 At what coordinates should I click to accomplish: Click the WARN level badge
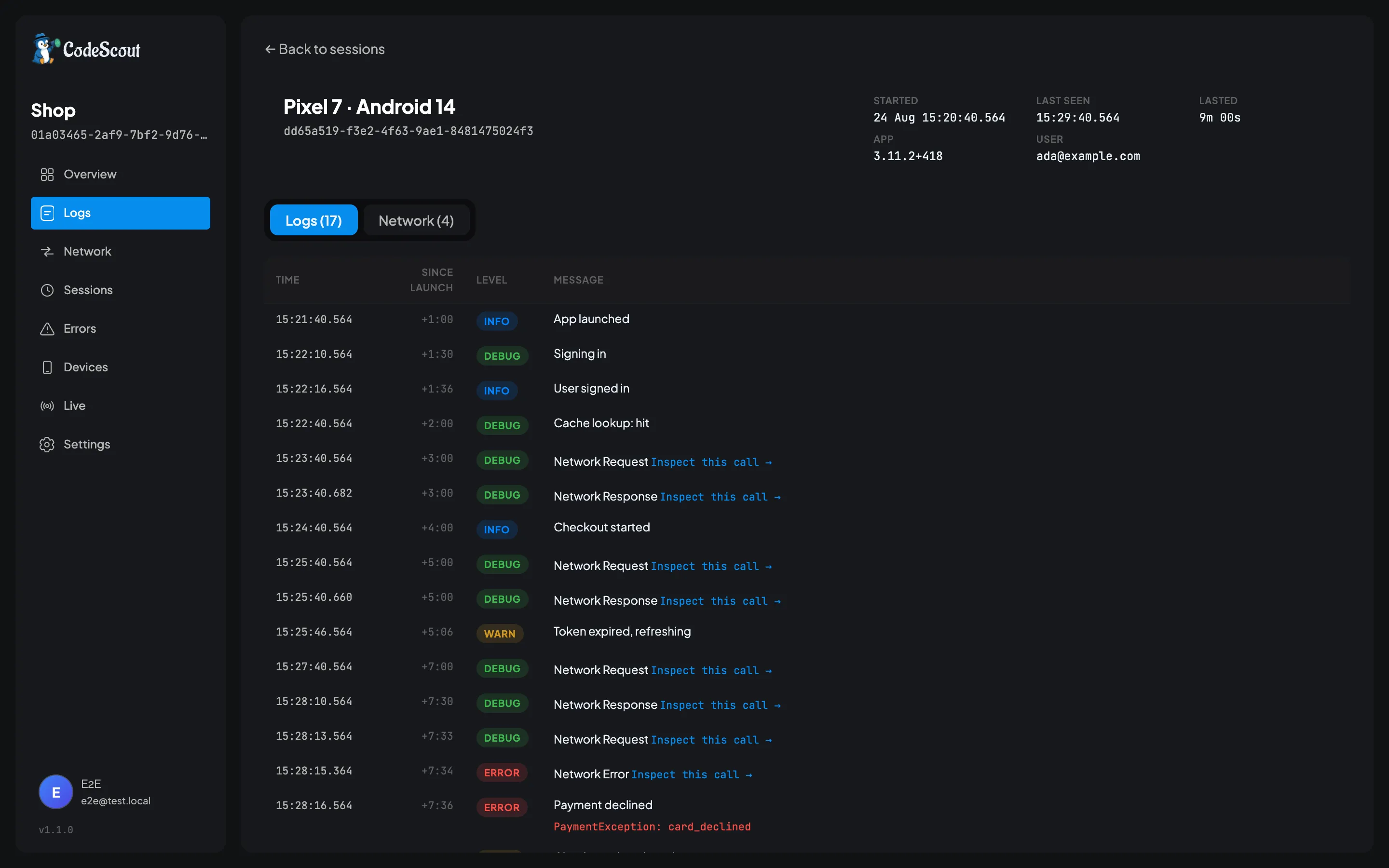pos(499,634)
